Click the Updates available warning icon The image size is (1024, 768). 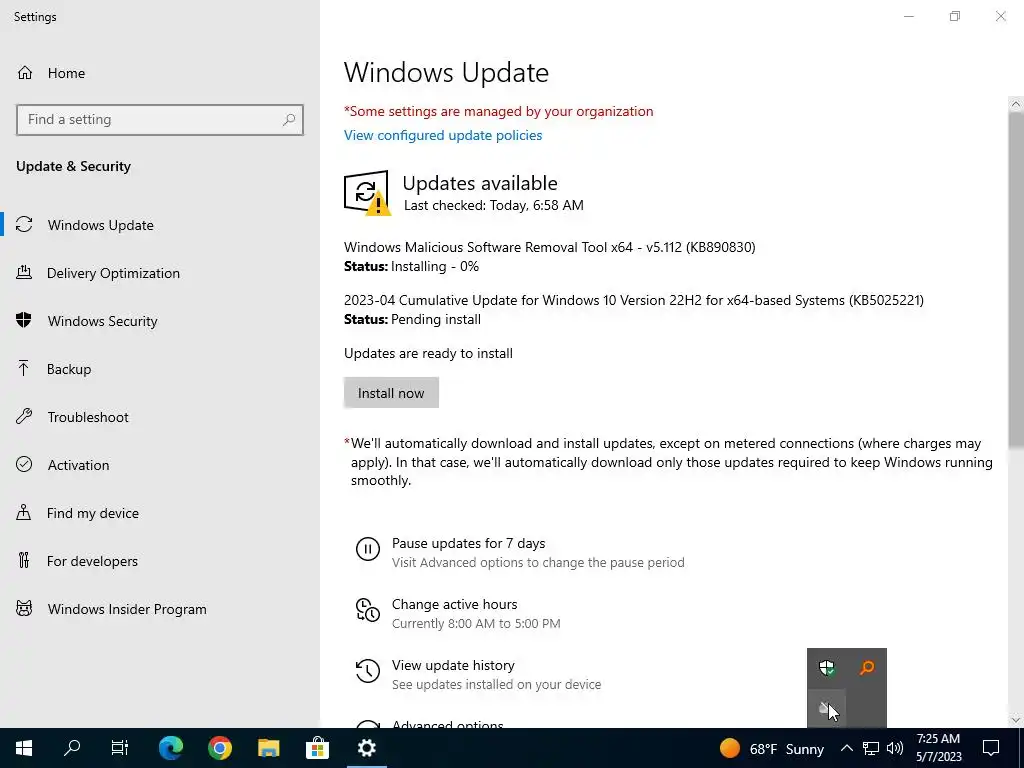[367, 193]
